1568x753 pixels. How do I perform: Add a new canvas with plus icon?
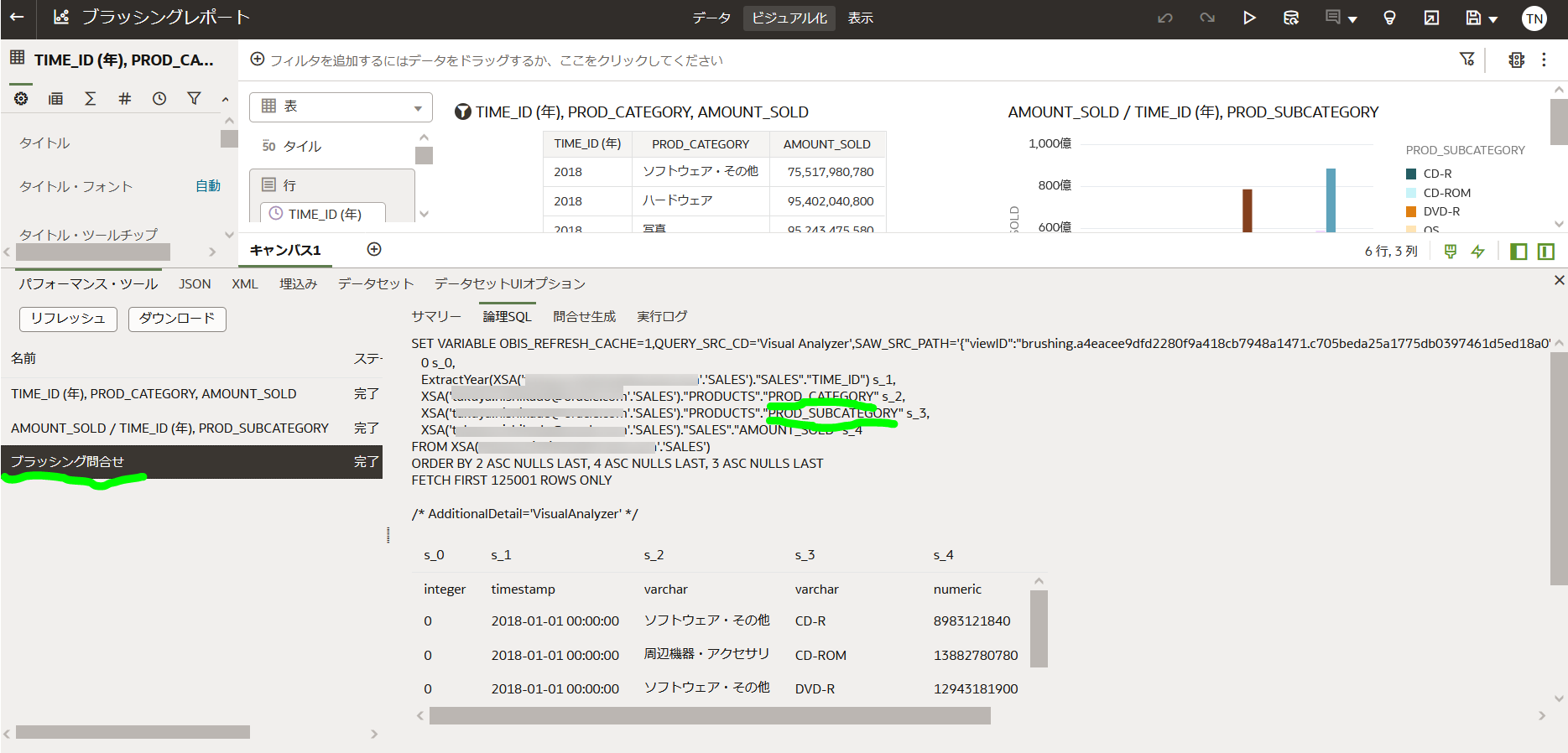374,249
